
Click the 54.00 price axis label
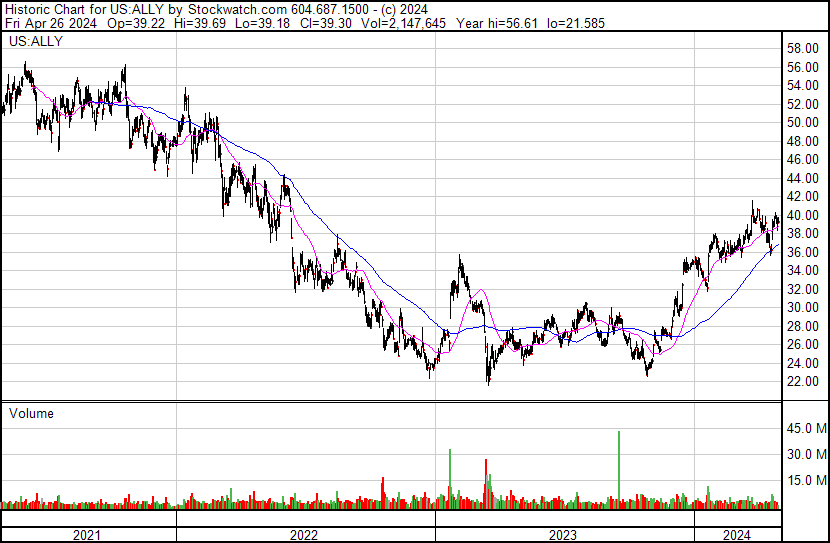click(x=802, y=86)
